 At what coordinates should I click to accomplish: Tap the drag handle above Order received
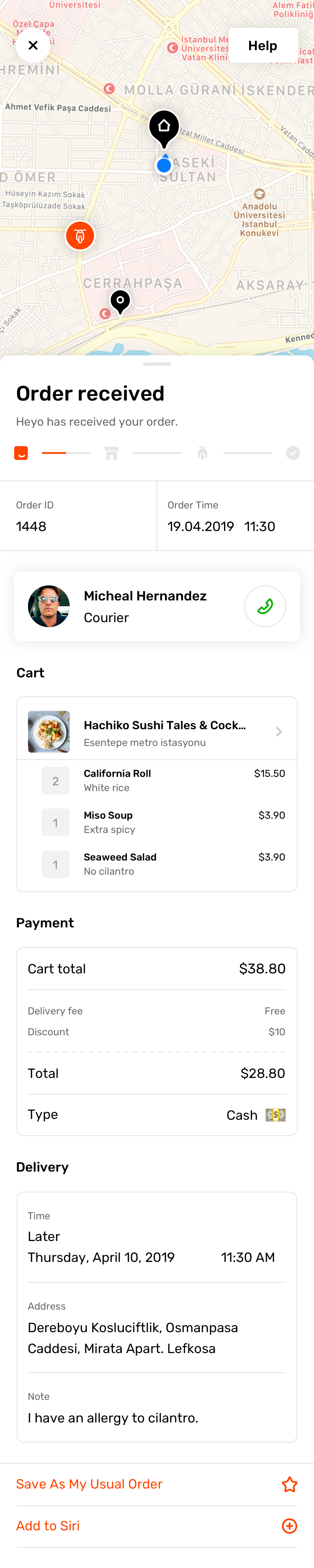(157, 363)
